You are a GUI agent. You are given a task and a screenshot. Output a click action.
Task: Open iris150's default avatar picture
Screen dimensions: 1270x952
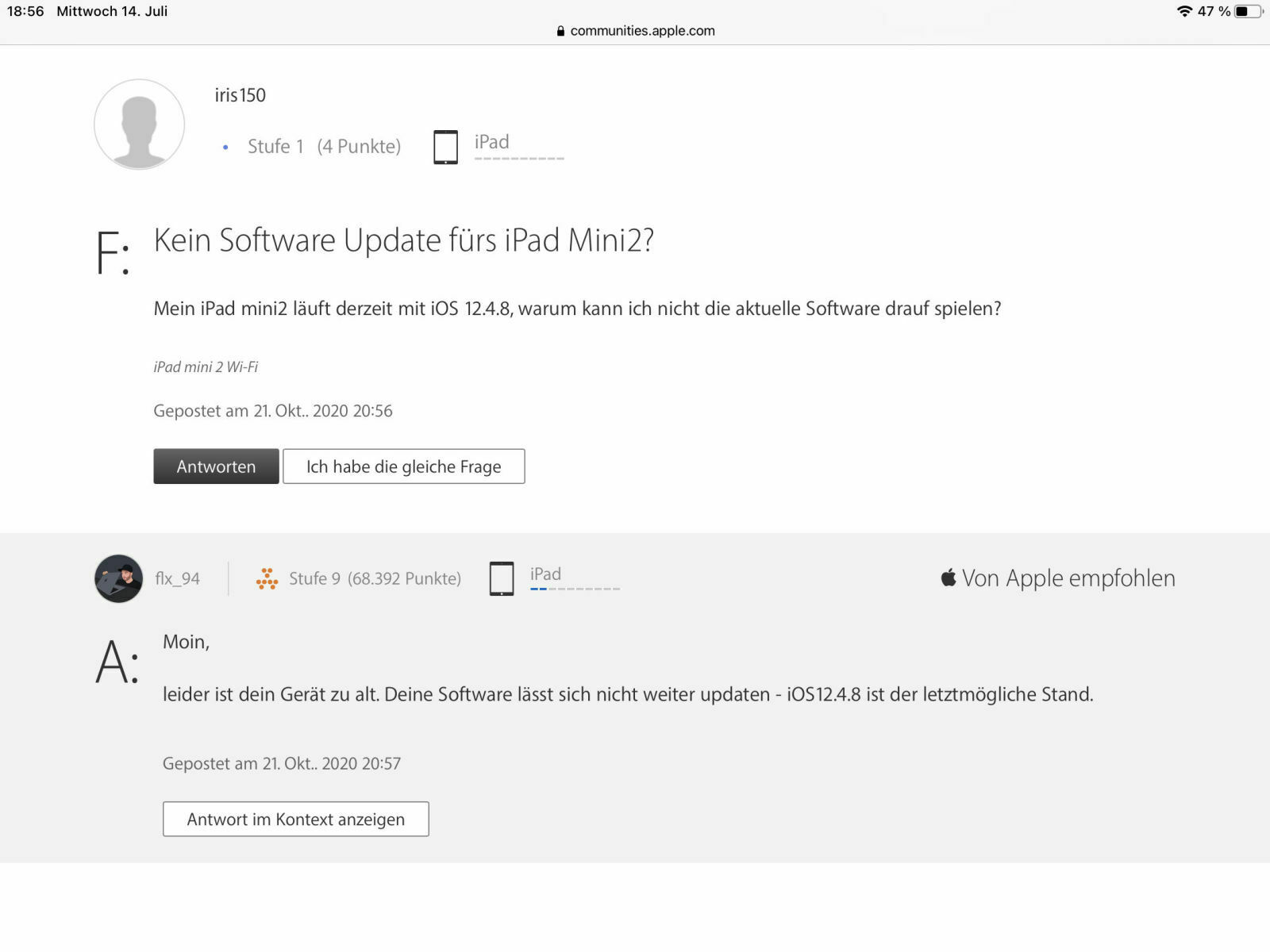[x=139, y=125]
